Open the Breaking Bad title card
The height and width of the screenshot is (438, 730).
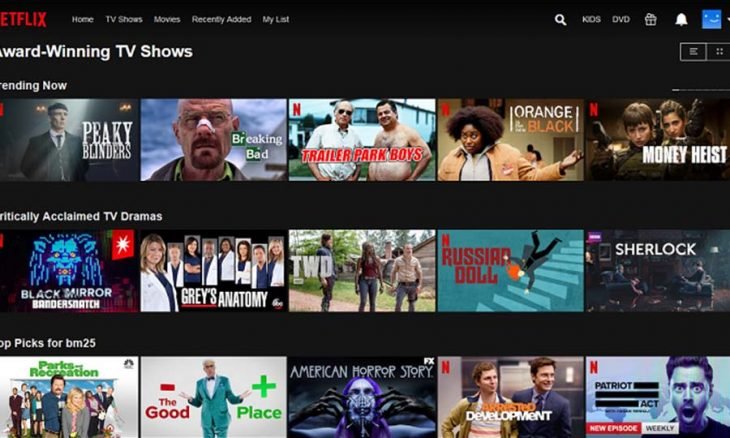click(x=214, y=140)
